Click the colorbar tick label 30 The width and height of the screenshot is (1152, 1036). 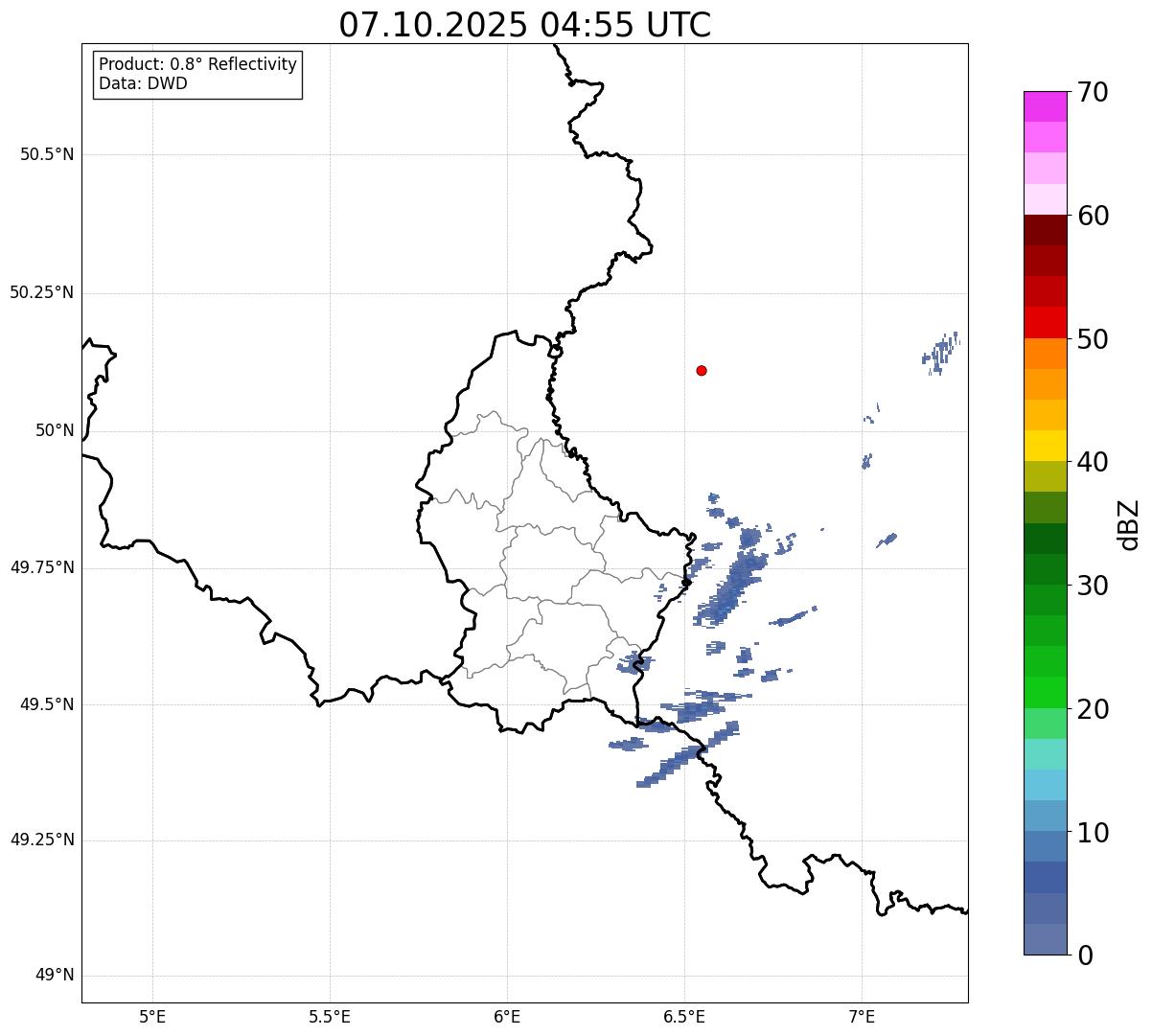[1092, 586]
